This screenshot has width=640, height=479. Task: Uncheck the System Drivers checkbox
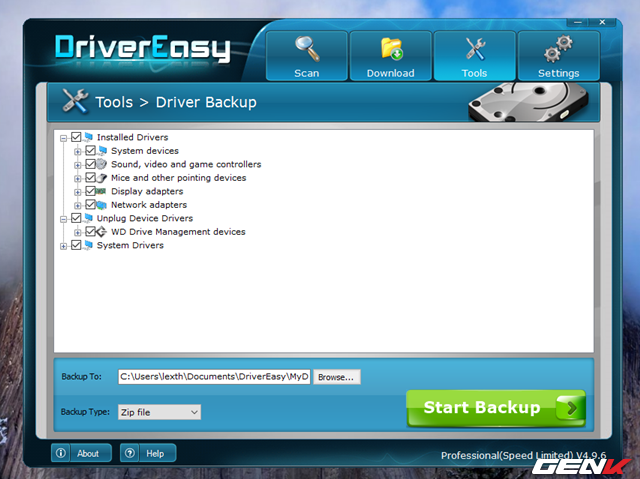(x=76, y=245)
